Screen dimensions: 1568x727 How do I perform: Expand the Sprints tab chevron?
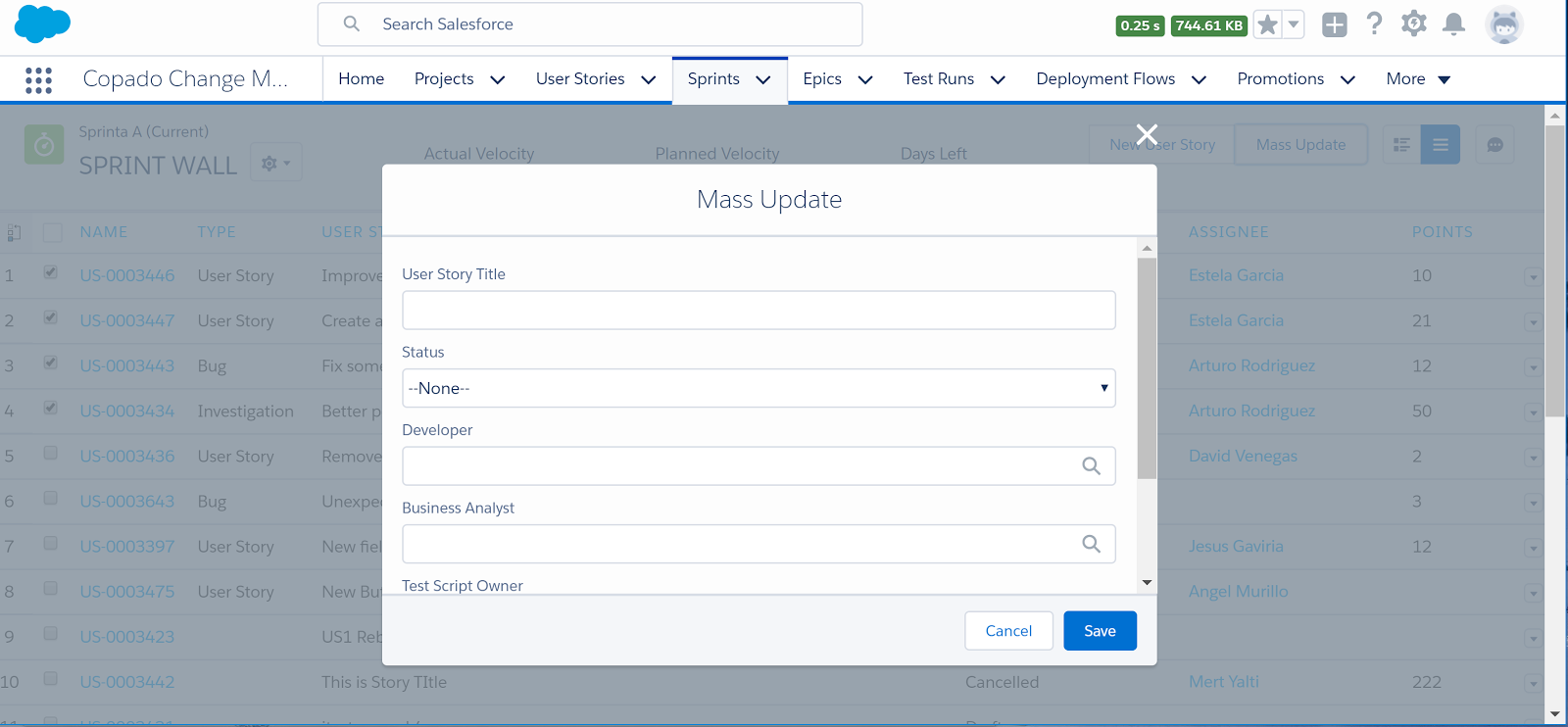tap(762, 79)
